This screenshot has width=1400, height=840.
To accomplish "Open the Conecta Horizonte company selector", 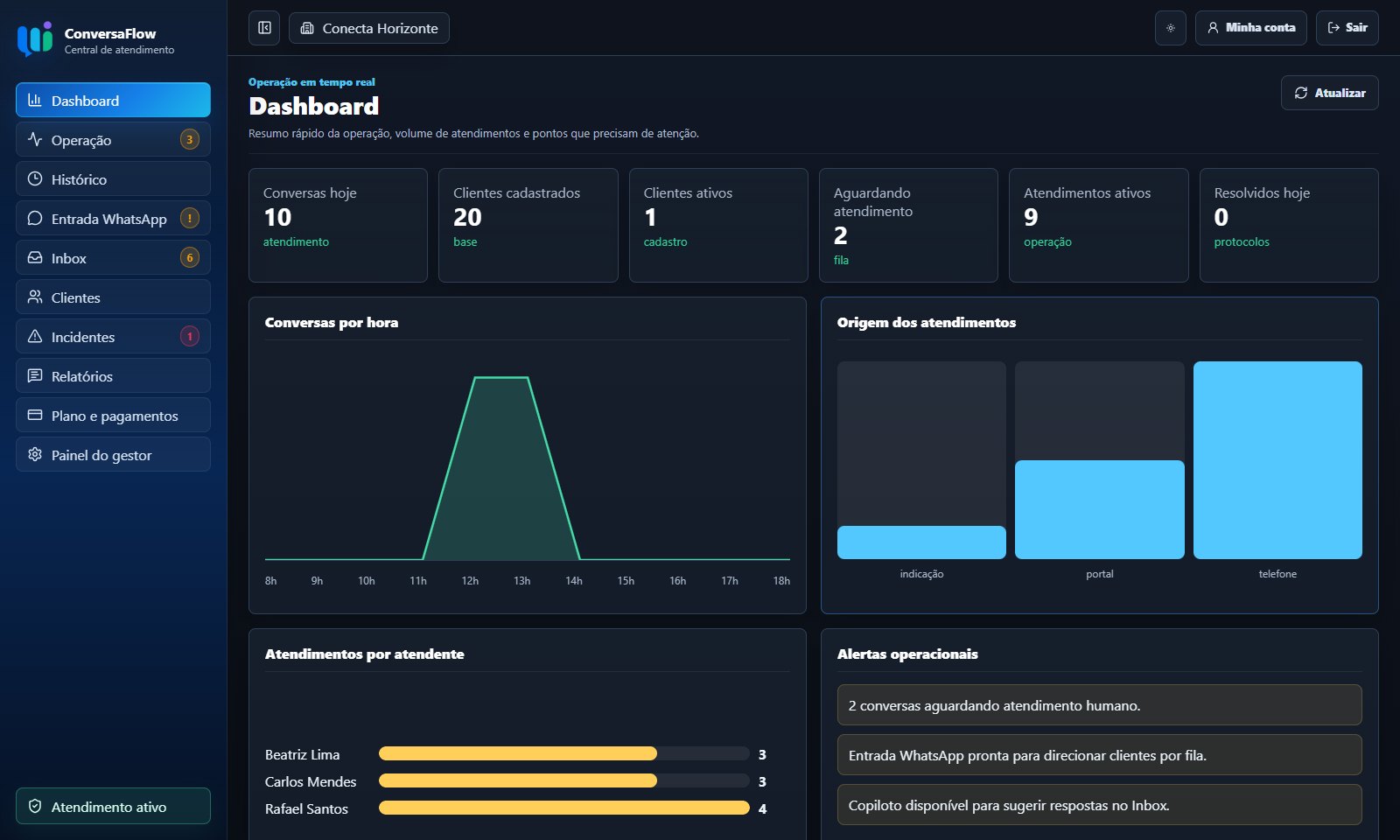I will click(369, 28).
